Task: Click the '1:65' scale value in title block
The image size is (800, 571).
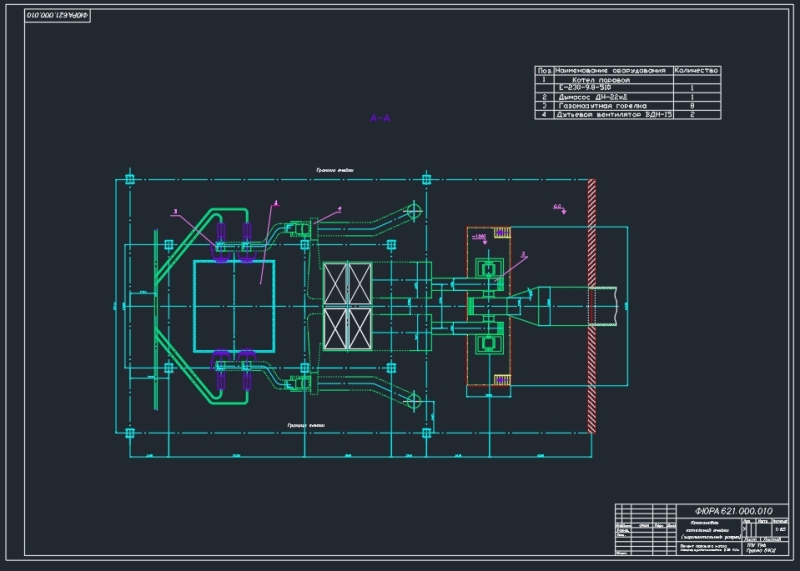Action: click(781, 529)
